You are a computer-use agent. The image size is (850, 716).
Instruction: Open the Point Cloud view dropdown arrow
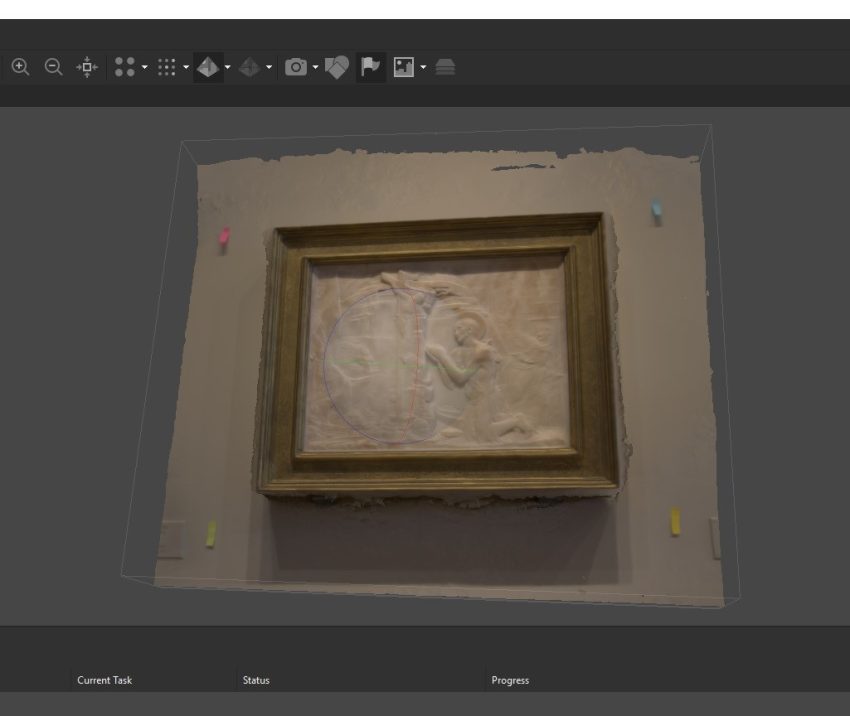coord(144,68)
